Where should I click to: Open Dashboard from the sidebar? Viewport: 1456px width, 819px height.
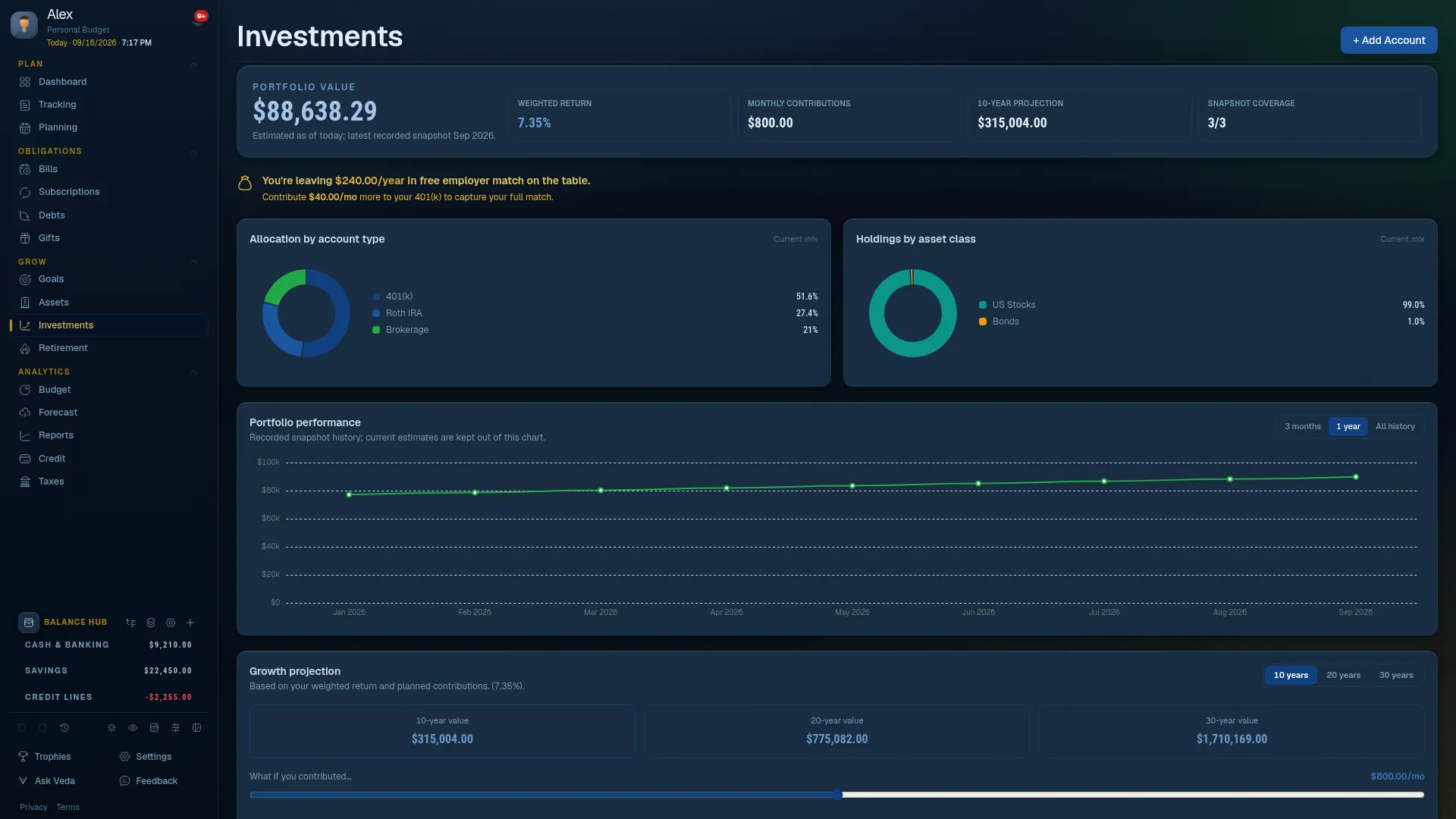109,82
